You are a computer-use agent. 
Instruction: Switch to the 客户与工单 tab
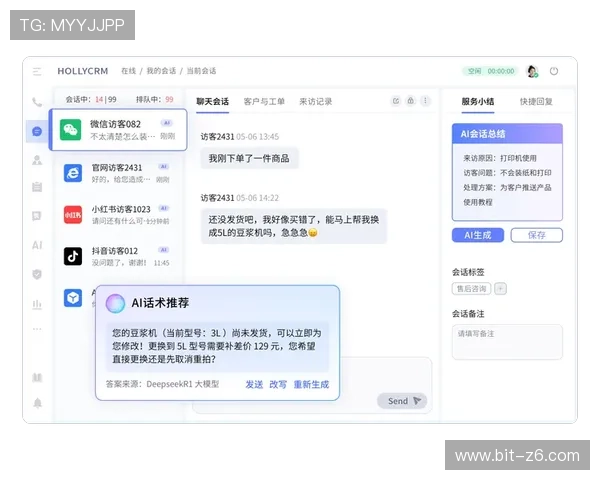pyautogui.click(x=264, y=102)
